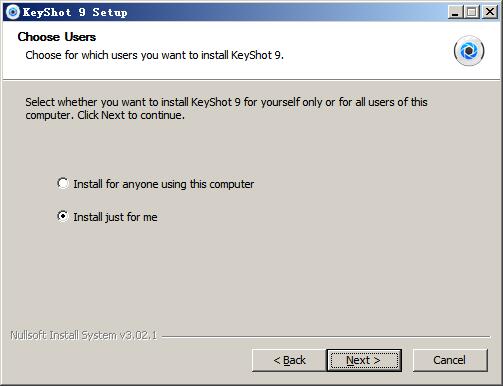Image resolution: width=503 pixels, height=386 pixels.
Task: Select the Install just for me radio button
Action: 62,216
